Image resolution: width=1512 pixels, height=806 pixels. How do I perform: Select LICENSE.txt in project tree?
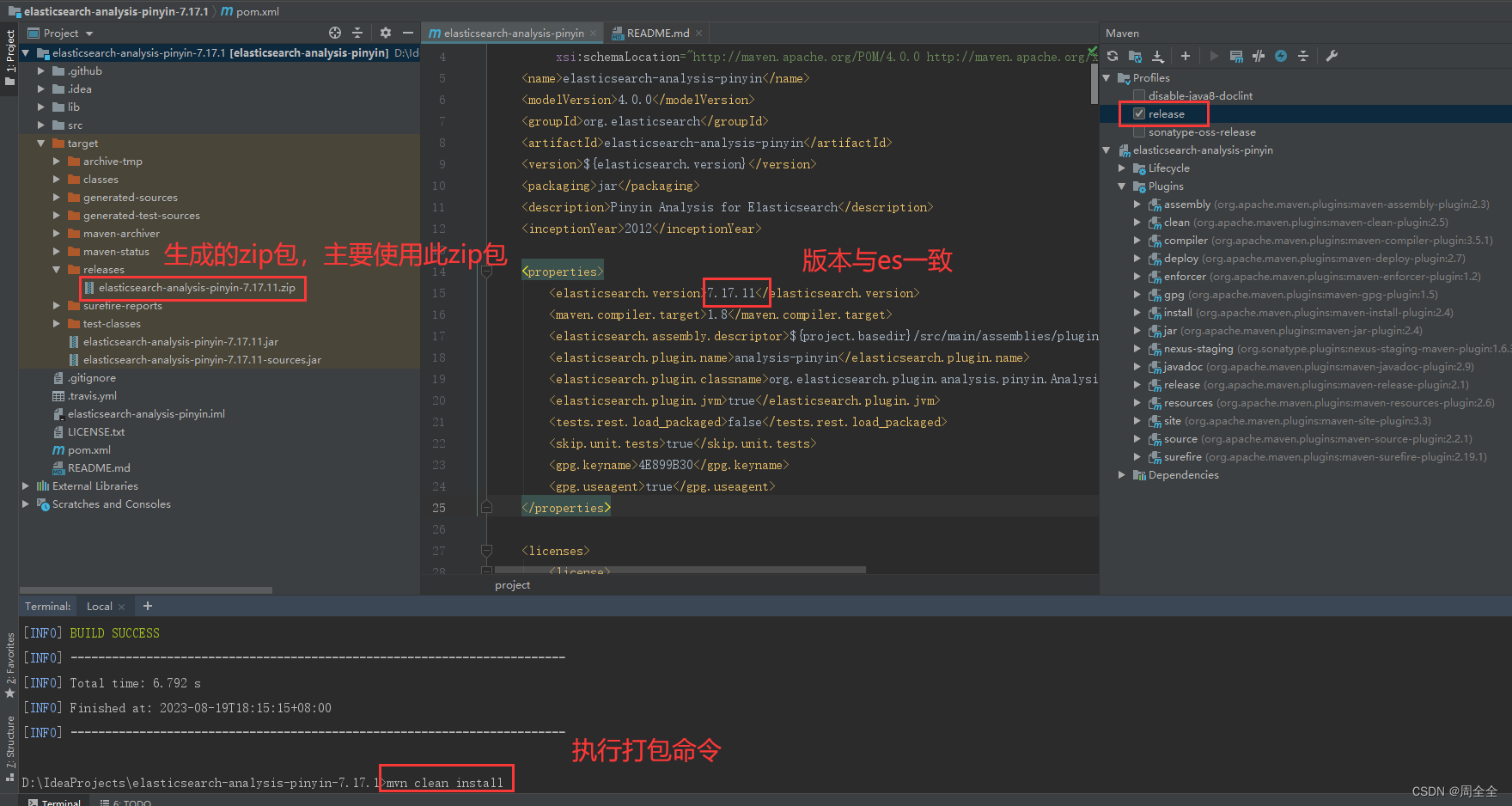(88, 432)
